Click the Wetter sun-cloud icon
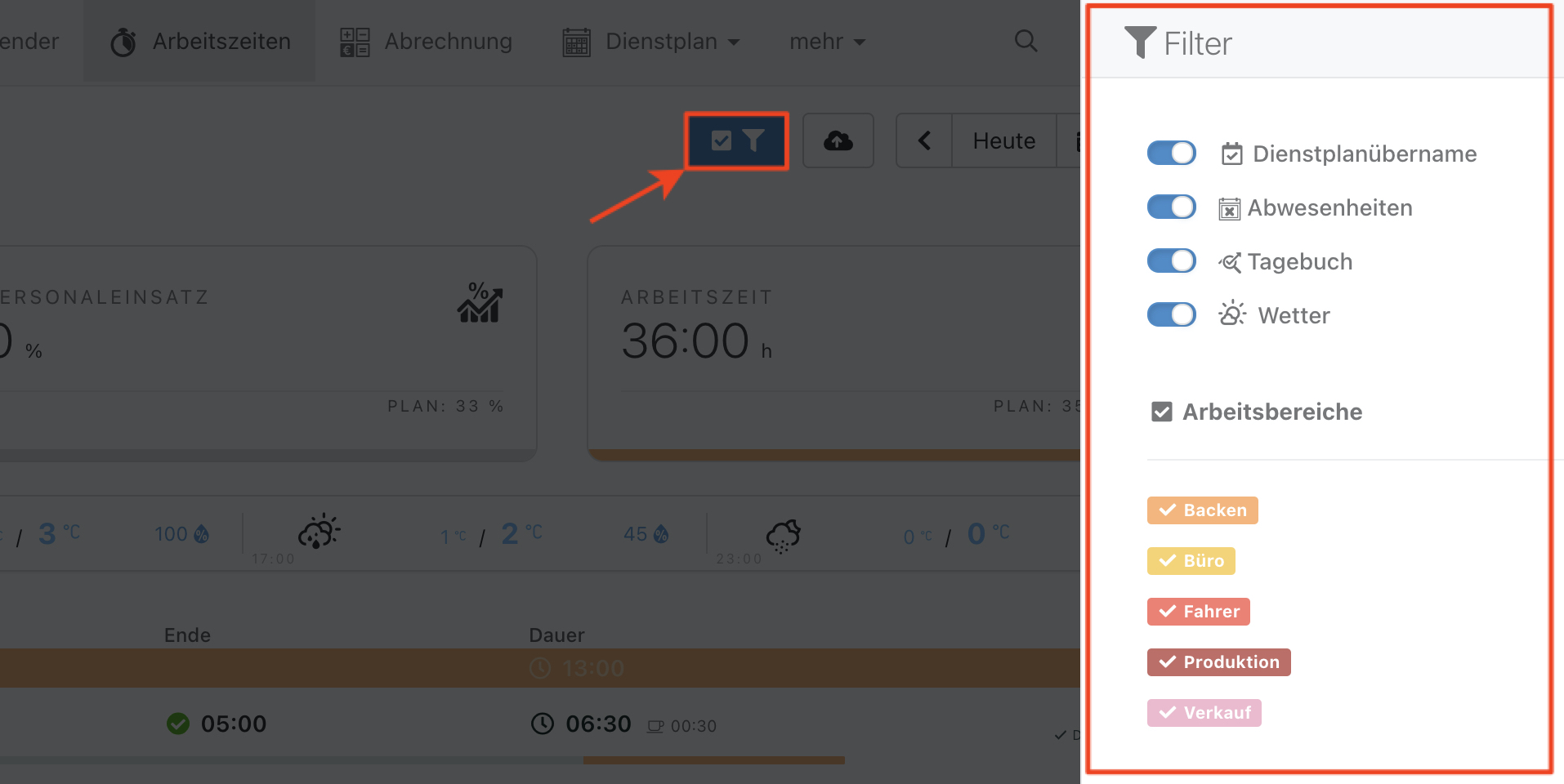 tap(1232, 314)
